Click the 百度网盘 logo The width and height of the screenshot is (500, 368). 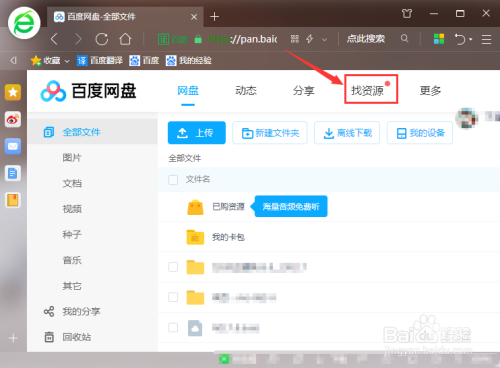(88, 91)
